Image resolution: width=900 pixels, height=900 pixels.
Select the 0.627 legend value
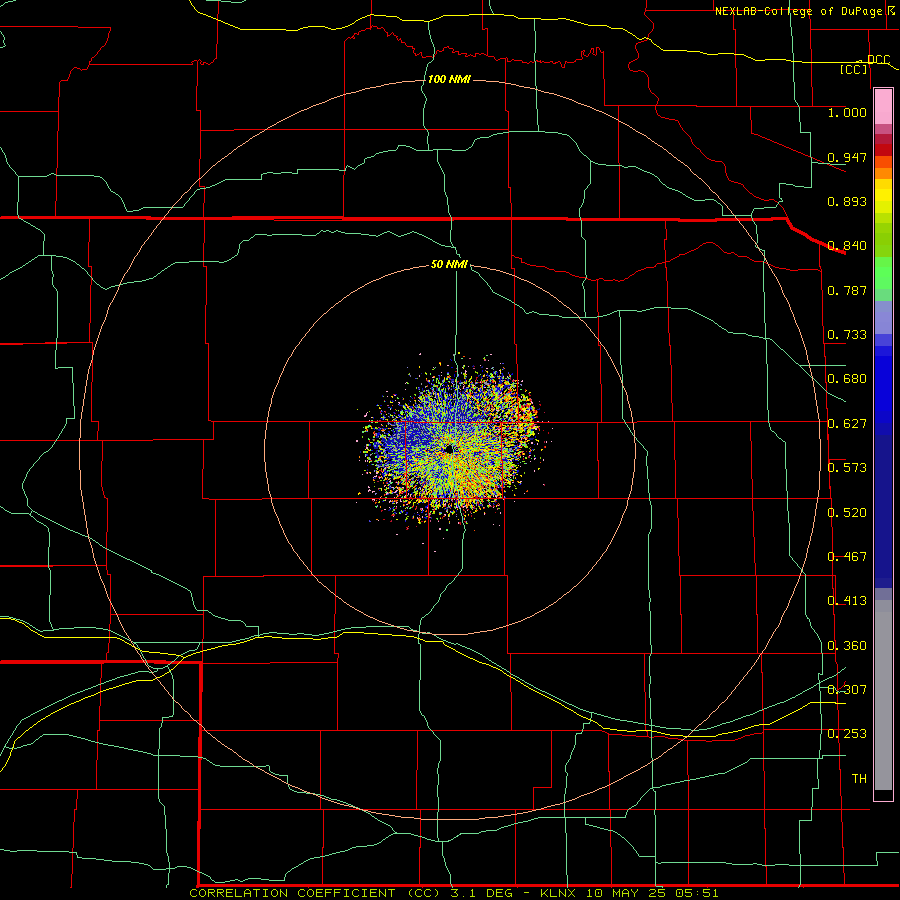point(847,424)
